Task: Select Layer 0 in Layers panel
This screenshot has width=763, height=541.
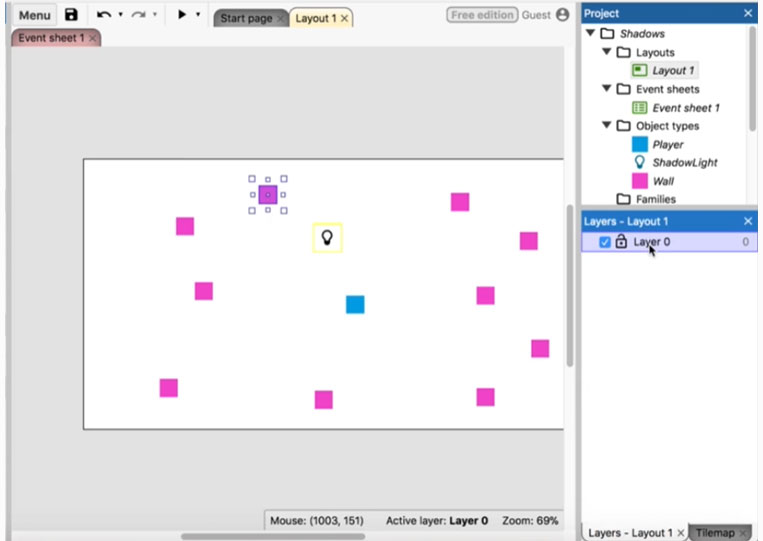Action: click(669, 242)
